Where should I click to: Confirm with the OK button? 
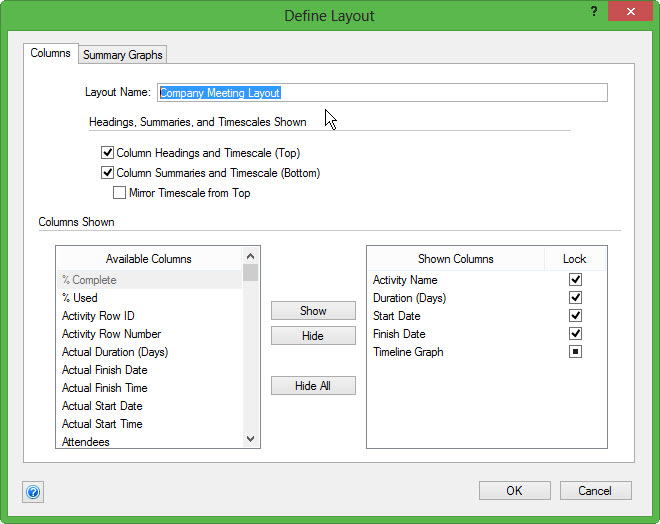click(514, 491)
